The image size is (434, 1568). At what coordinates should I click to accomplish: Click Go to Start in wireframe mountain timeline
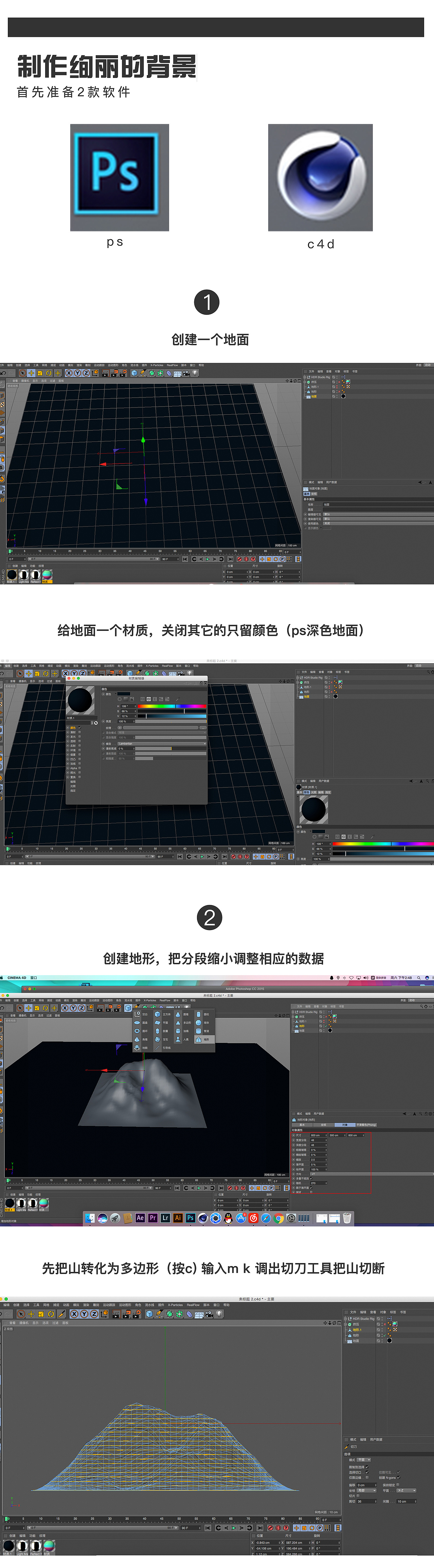point(207,1528)
